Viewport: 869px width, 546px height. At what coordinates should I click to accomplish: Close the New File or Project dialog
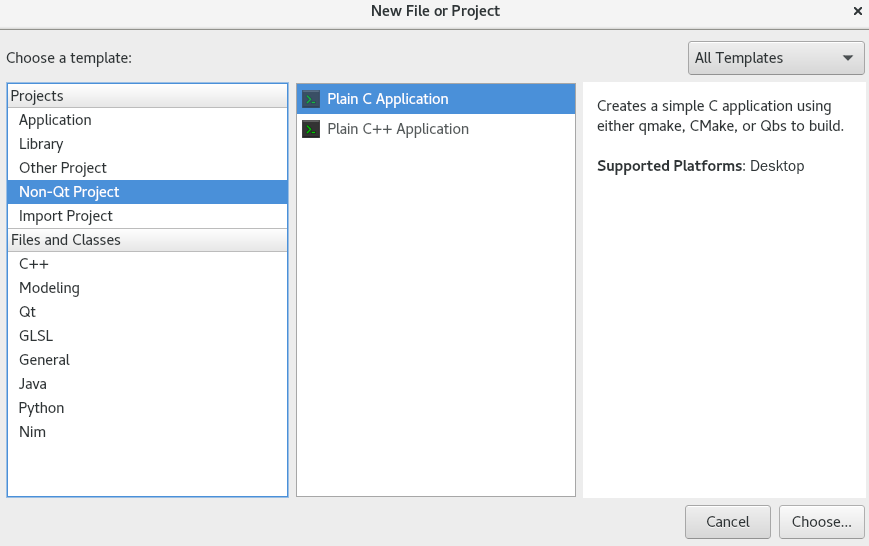(x=857, y=11)
